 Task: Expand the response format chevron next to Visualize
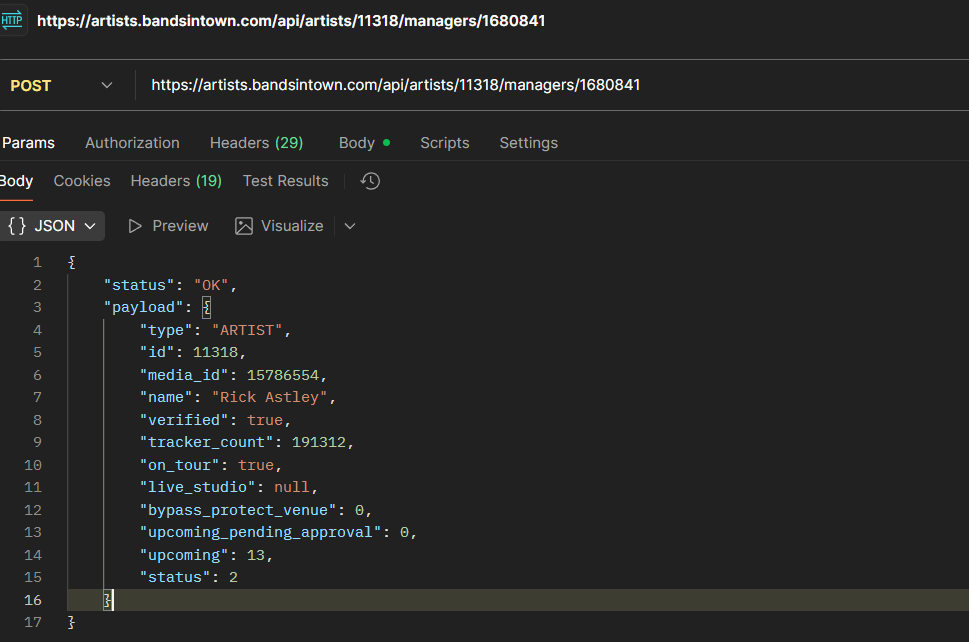coord(349,226)
